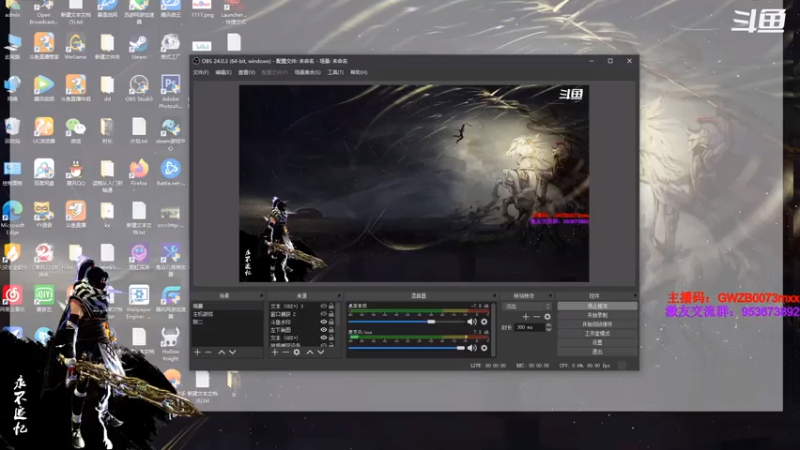The height and width of the screenshot is (450, 800).
Task: Open the WeChat desktop icon
Action: 76,130
